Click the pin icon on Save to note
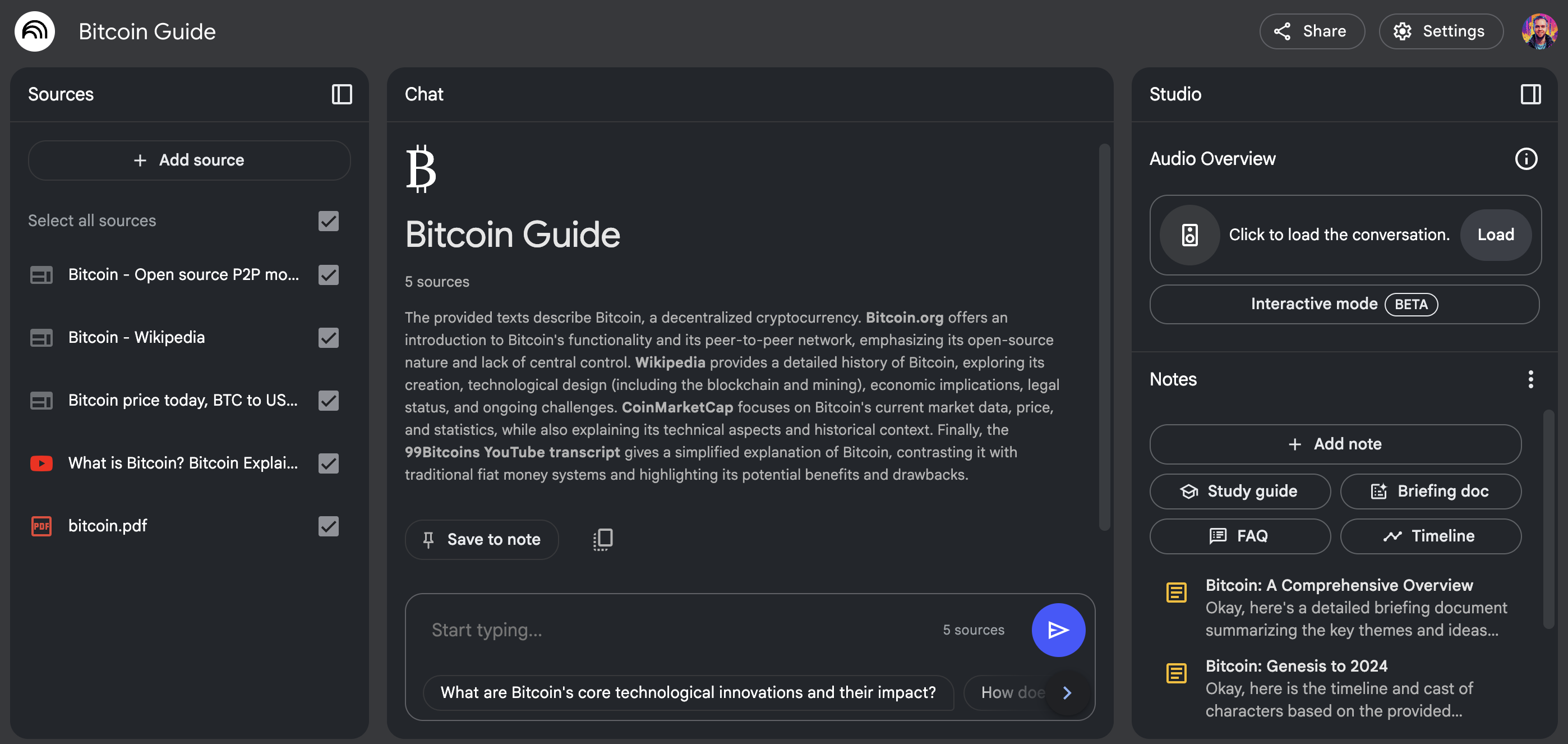The width and height of the screenshot is (1568, 744). coord(429,539)
